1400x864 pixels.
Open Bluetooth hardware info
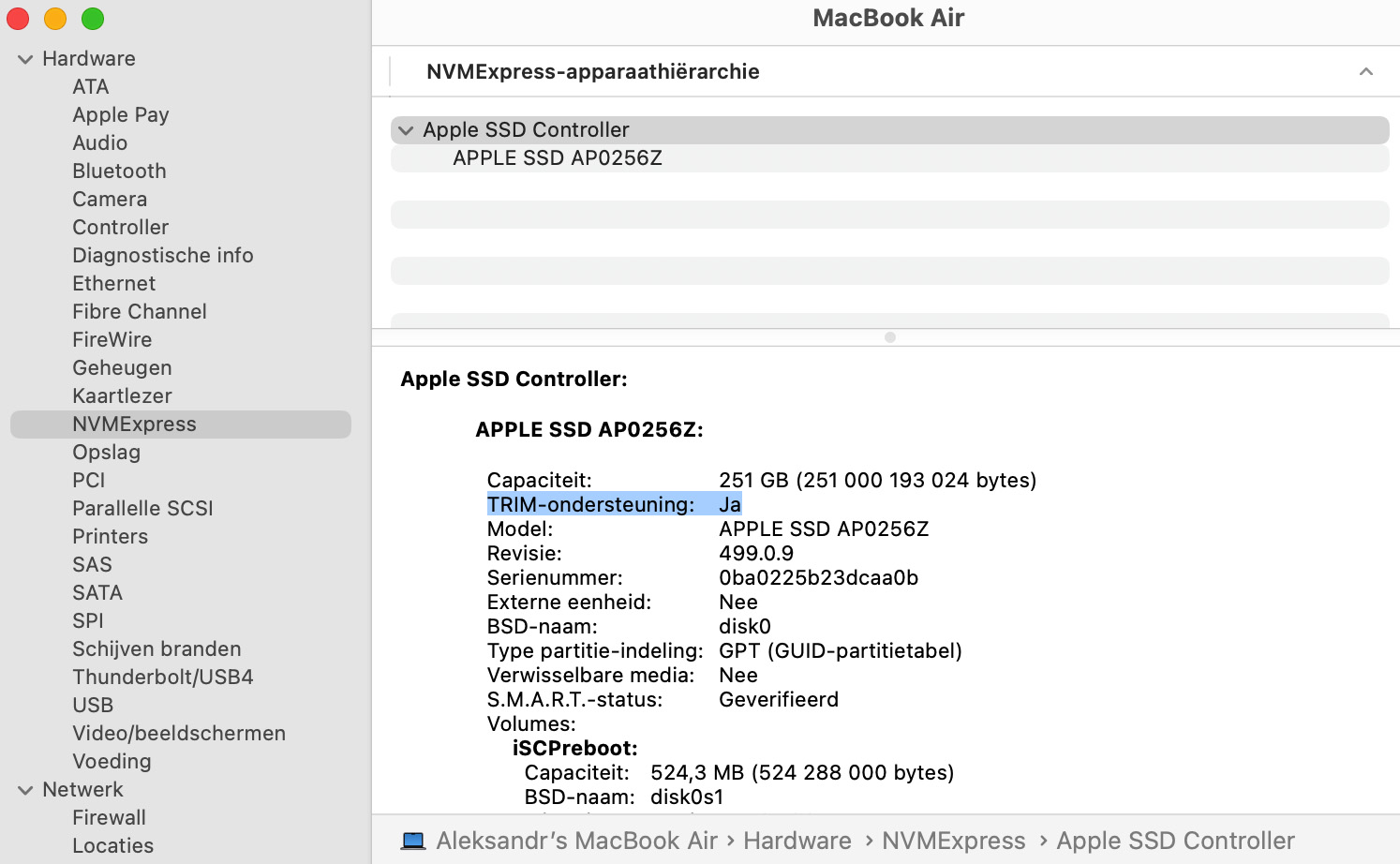[119, 171]
